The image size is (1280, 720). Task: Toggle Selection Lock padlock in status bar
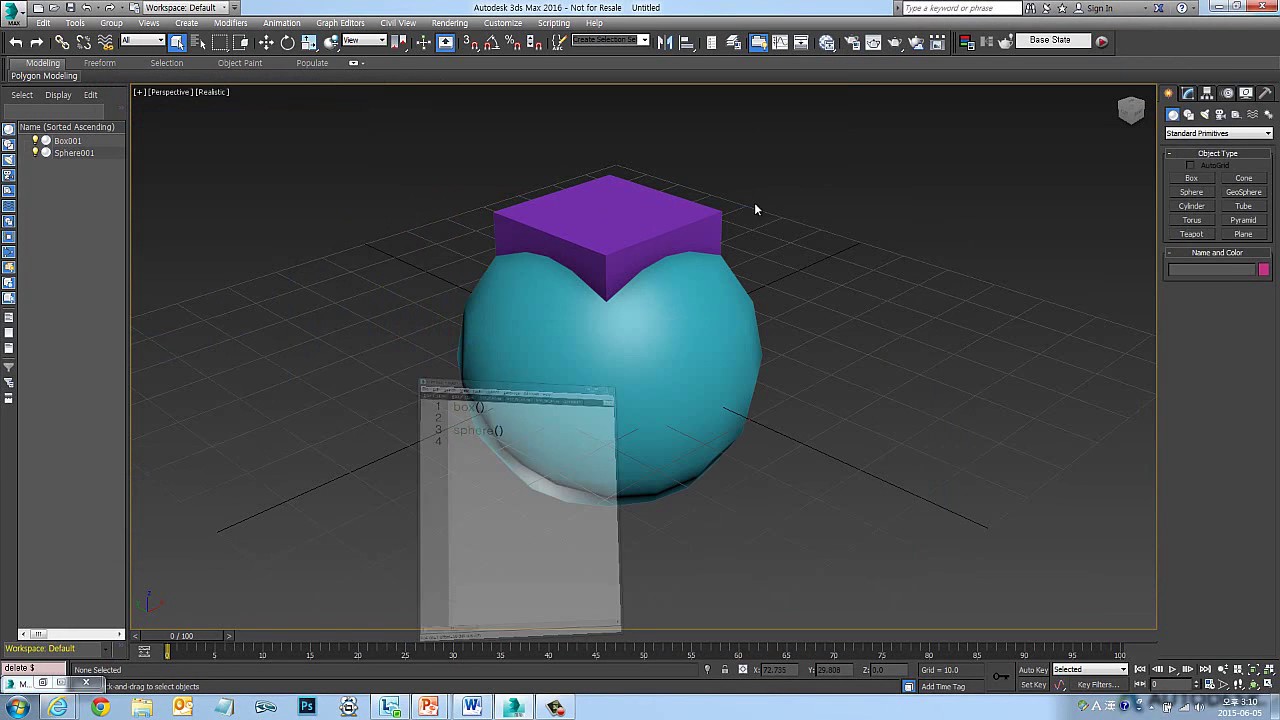click(725, 669)
